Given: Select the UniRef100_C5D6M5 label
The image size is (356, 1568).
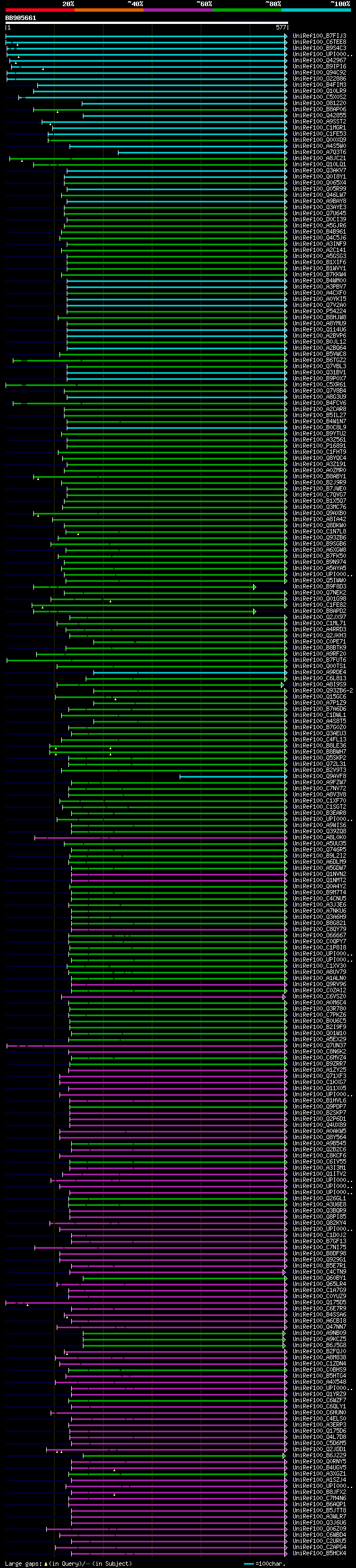Looking at the screenshot, I should click(x=319, y=1443).
